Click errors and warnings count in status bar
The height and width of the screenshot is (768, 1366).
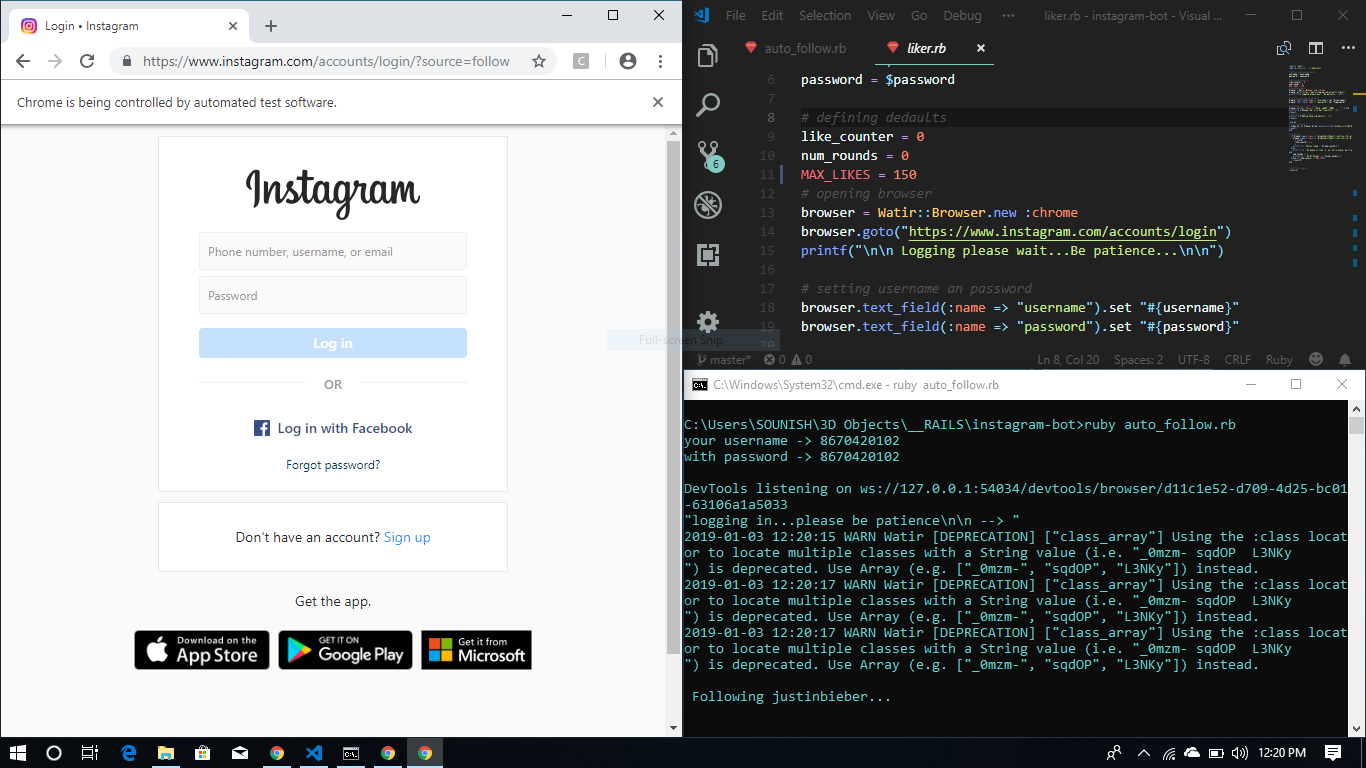788,359
